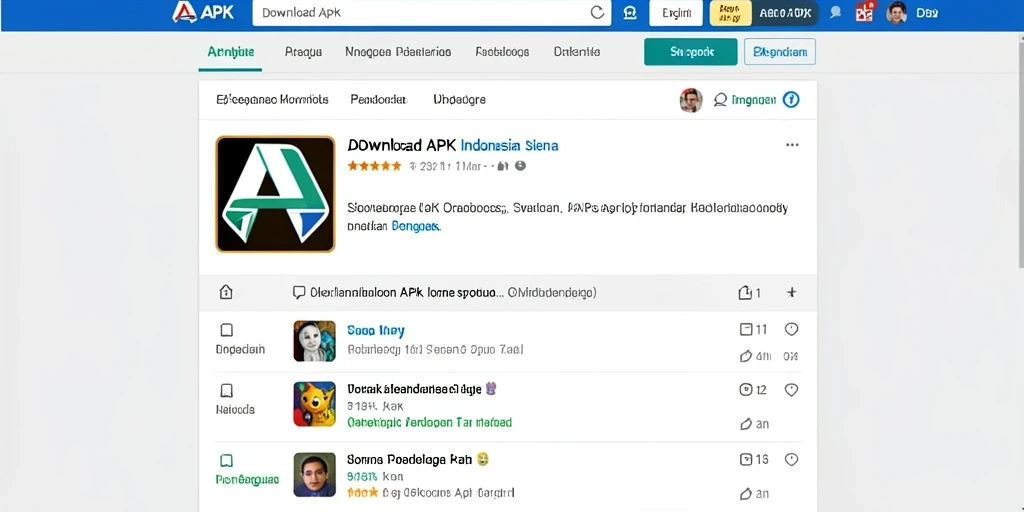Click the circle icon in Sooa Iney row
The width and height of the screenshot is (1024, 512).
792,330
